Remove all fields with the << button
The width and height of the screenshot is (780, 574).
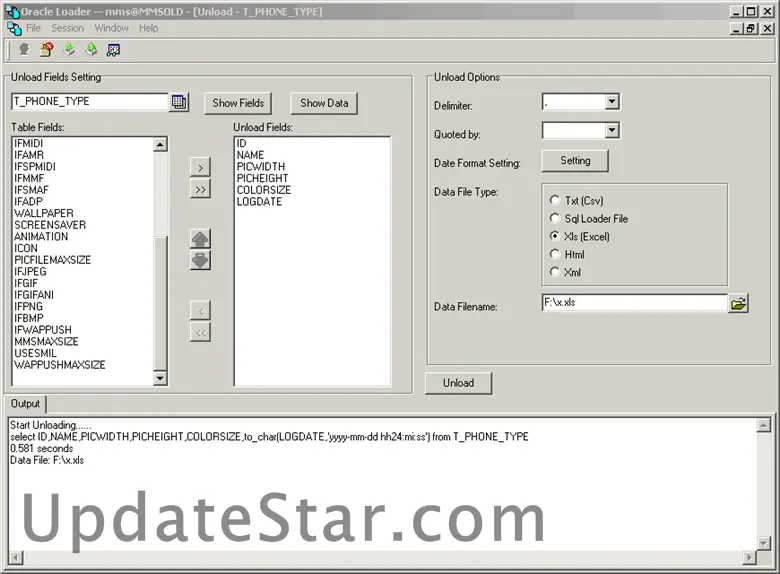coord(200,332)
